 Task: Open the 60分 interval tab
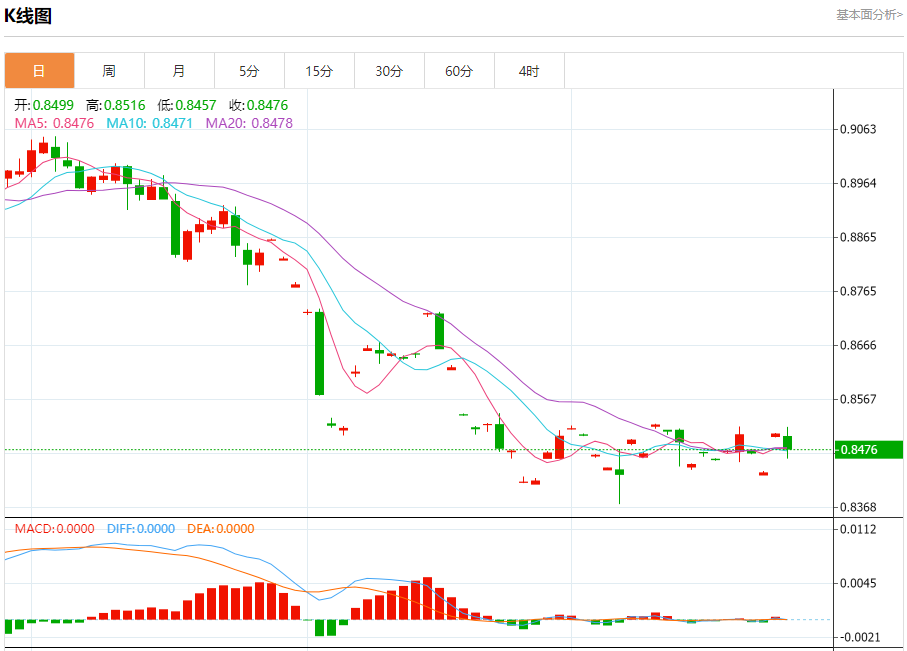[459, 71]
